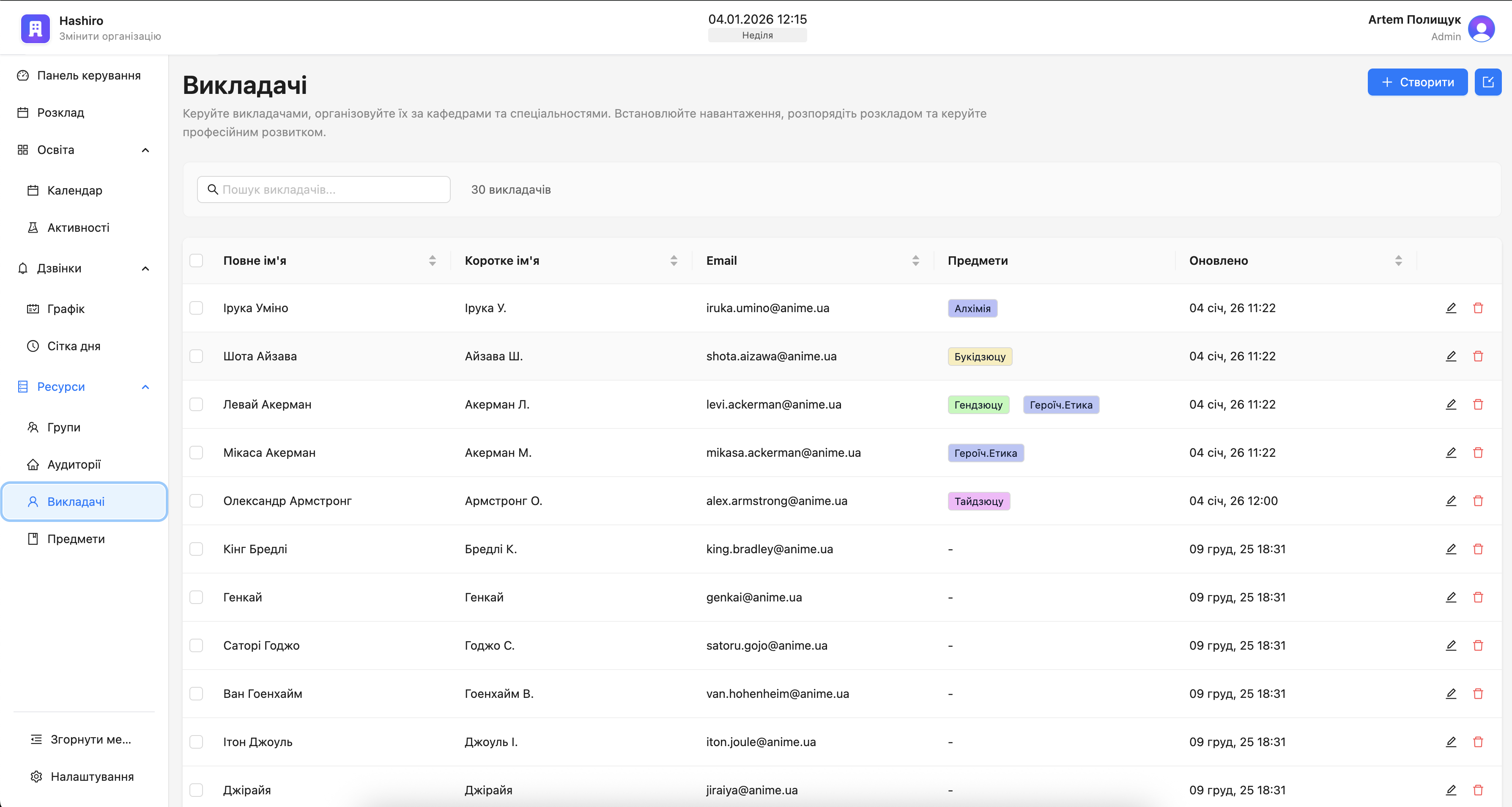Viewport: 1512px width, 807px height.
Task: Click the purple Тайдзюцу subject tag
Action: click(x=978, y=501)
